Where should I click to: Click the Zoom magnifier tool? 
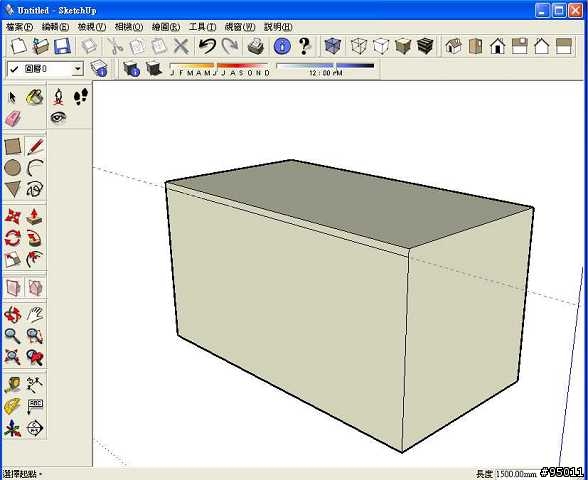point(12,336)
